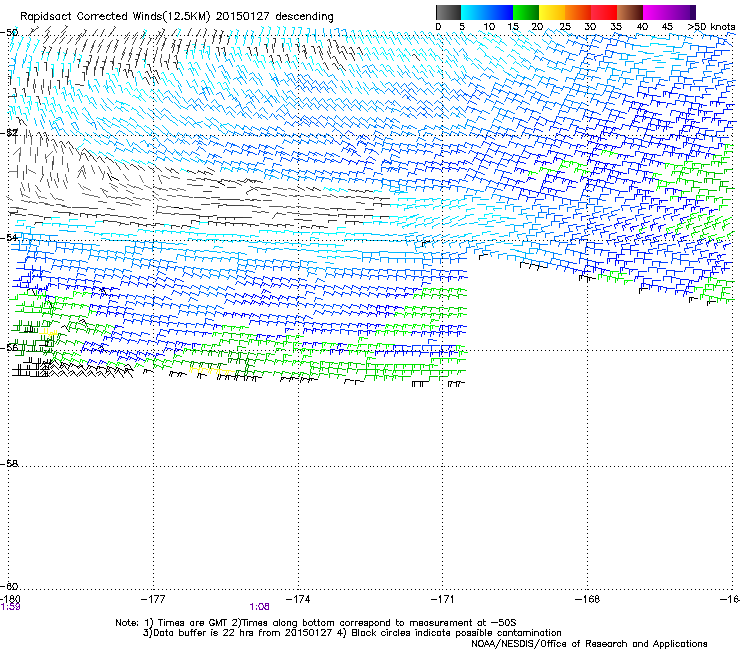Image resolution: width=740 pixels, height=650 pixels.
Task: Click the legend label '25'
Action: [x=565, y=27]
